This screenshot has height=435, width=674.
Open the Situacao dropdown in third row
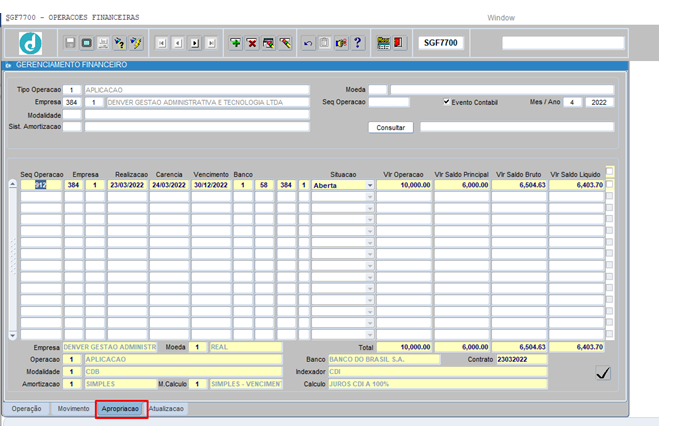(x=370, y=208)
